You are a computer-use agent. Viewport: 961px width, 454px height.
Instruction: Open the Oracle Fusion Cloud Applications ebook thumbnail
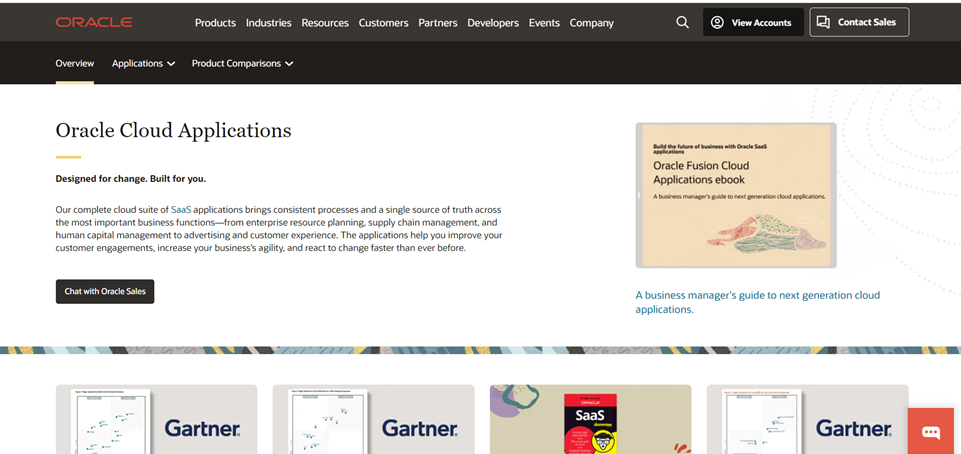736,195
